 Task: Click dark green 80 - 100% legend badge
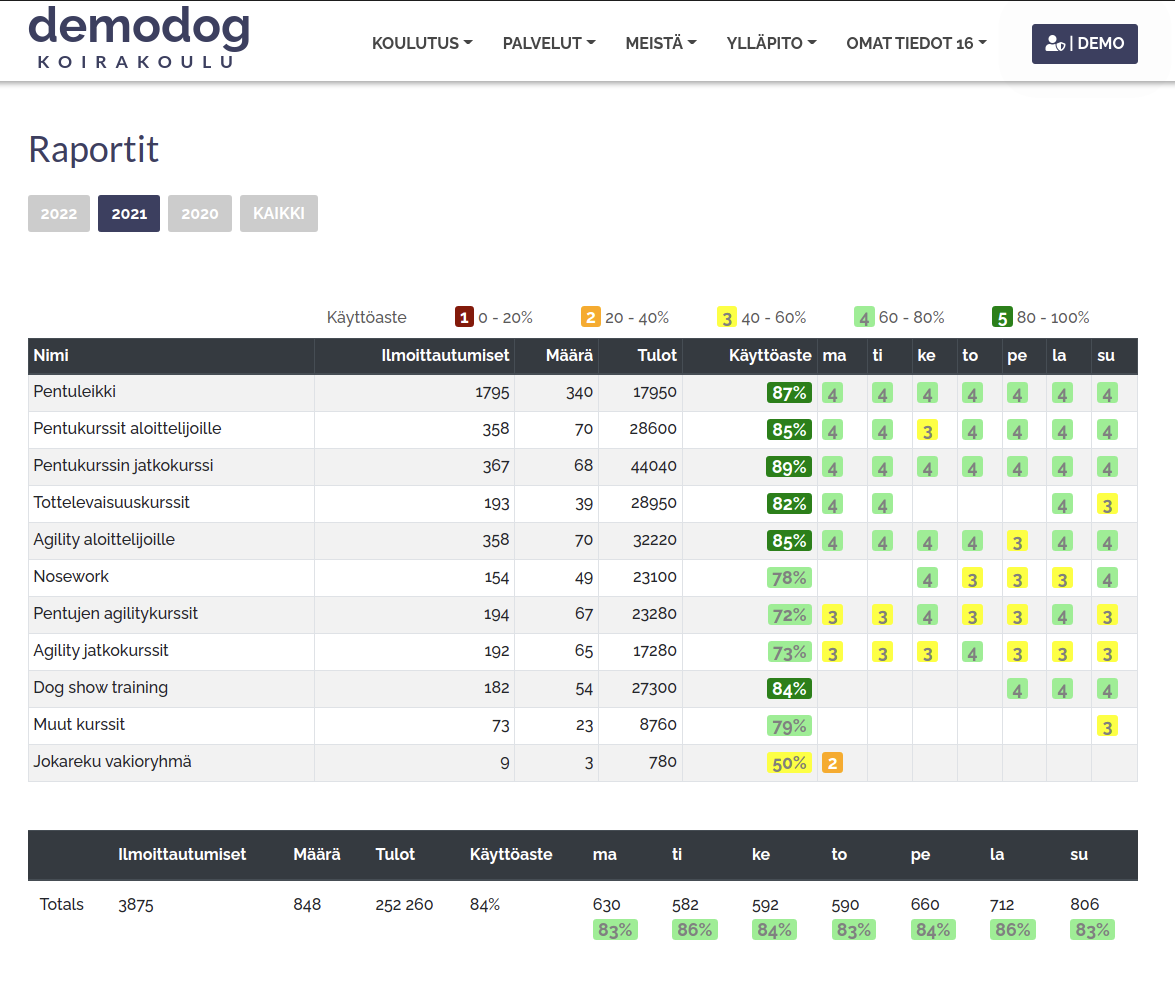coord(1002,318)
